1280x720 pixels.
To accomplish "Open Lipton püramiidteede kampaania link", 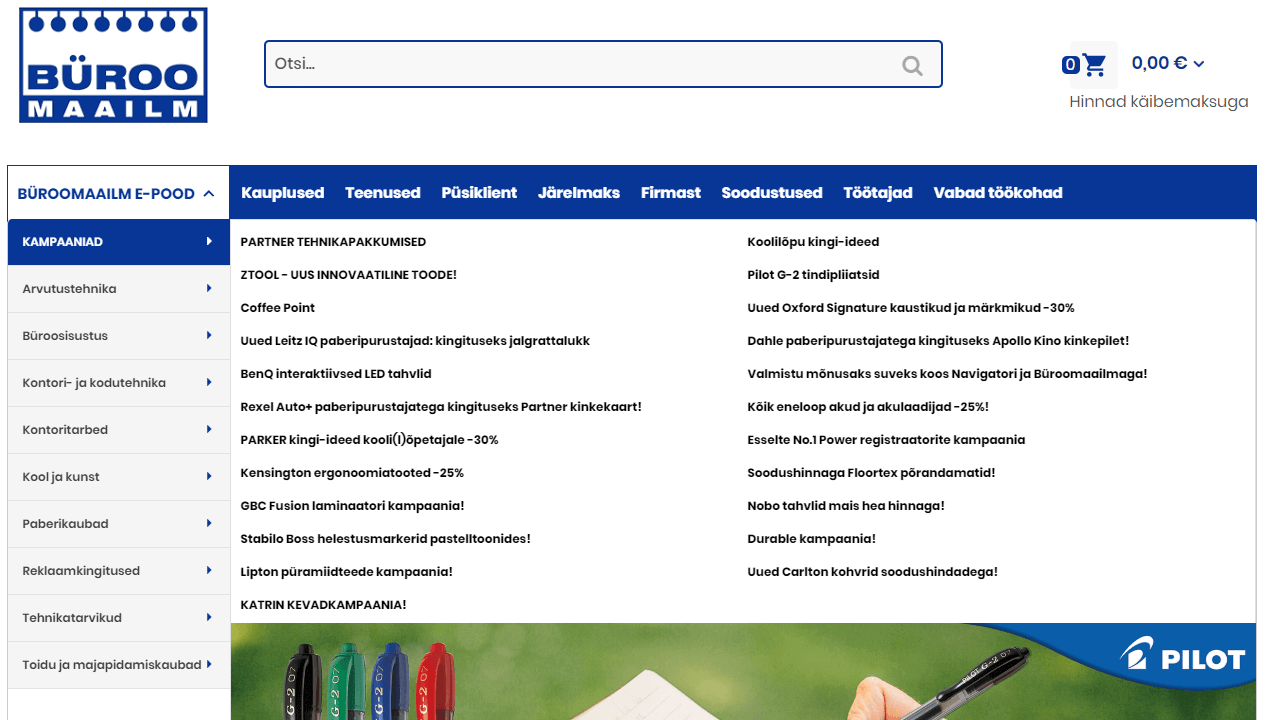I will 347,572.
